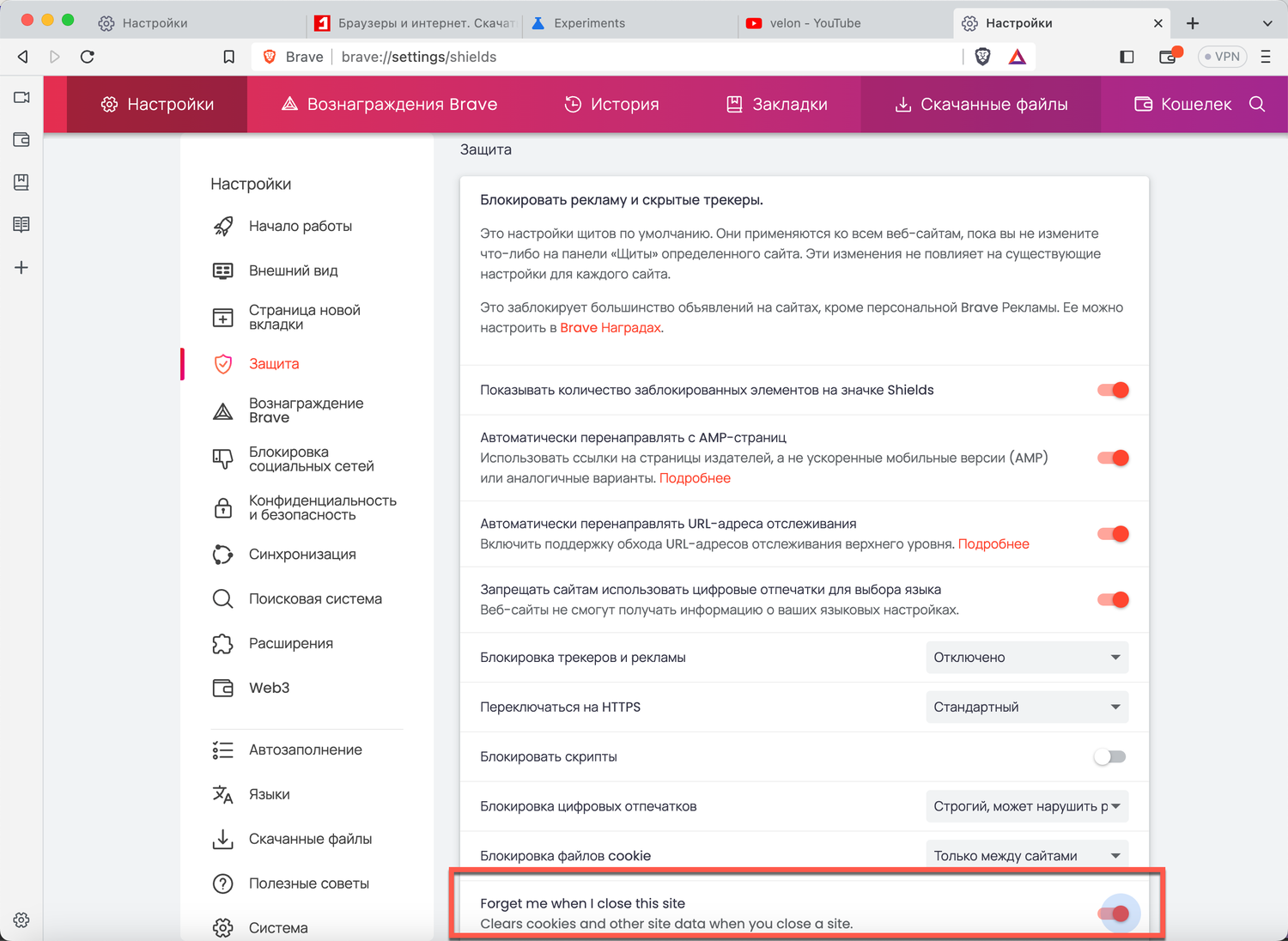This screenshot has width=1288, height=941.
Task: Click the VPN button
Action: pyautogui.click(x=1222, y=57)
